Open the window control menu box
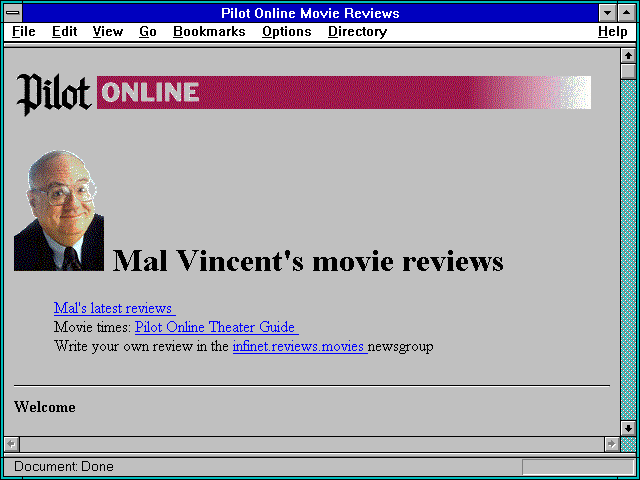Image resolution: width=640 pixels, height=480 pixels. point(13,13)
